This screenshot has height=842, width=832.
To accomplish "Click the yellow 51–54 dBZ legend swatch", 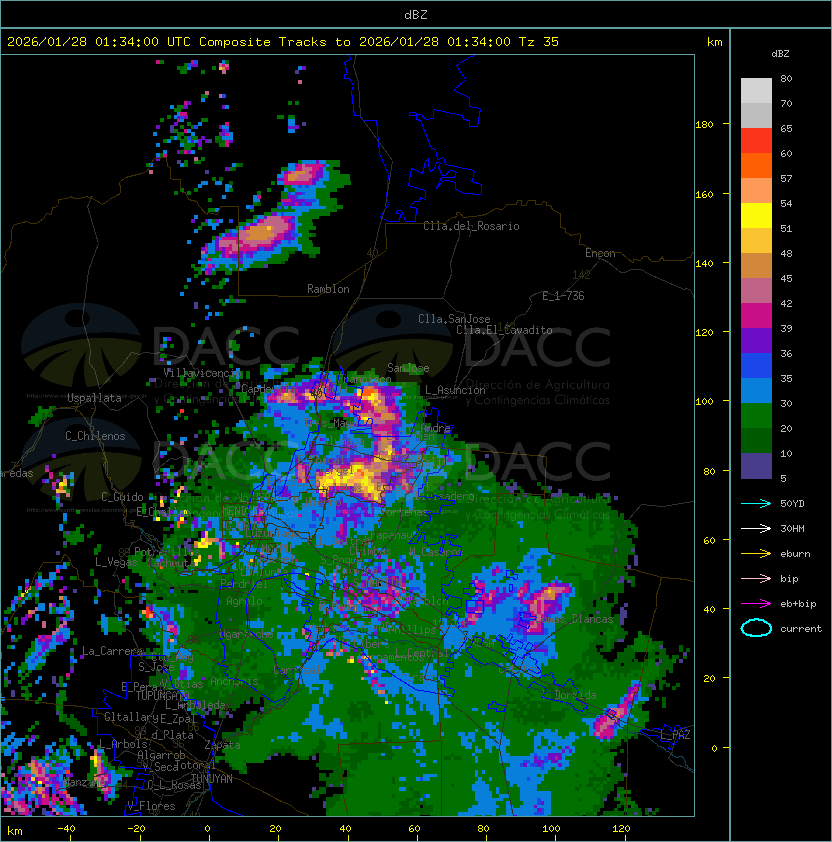I will [756, 215].
